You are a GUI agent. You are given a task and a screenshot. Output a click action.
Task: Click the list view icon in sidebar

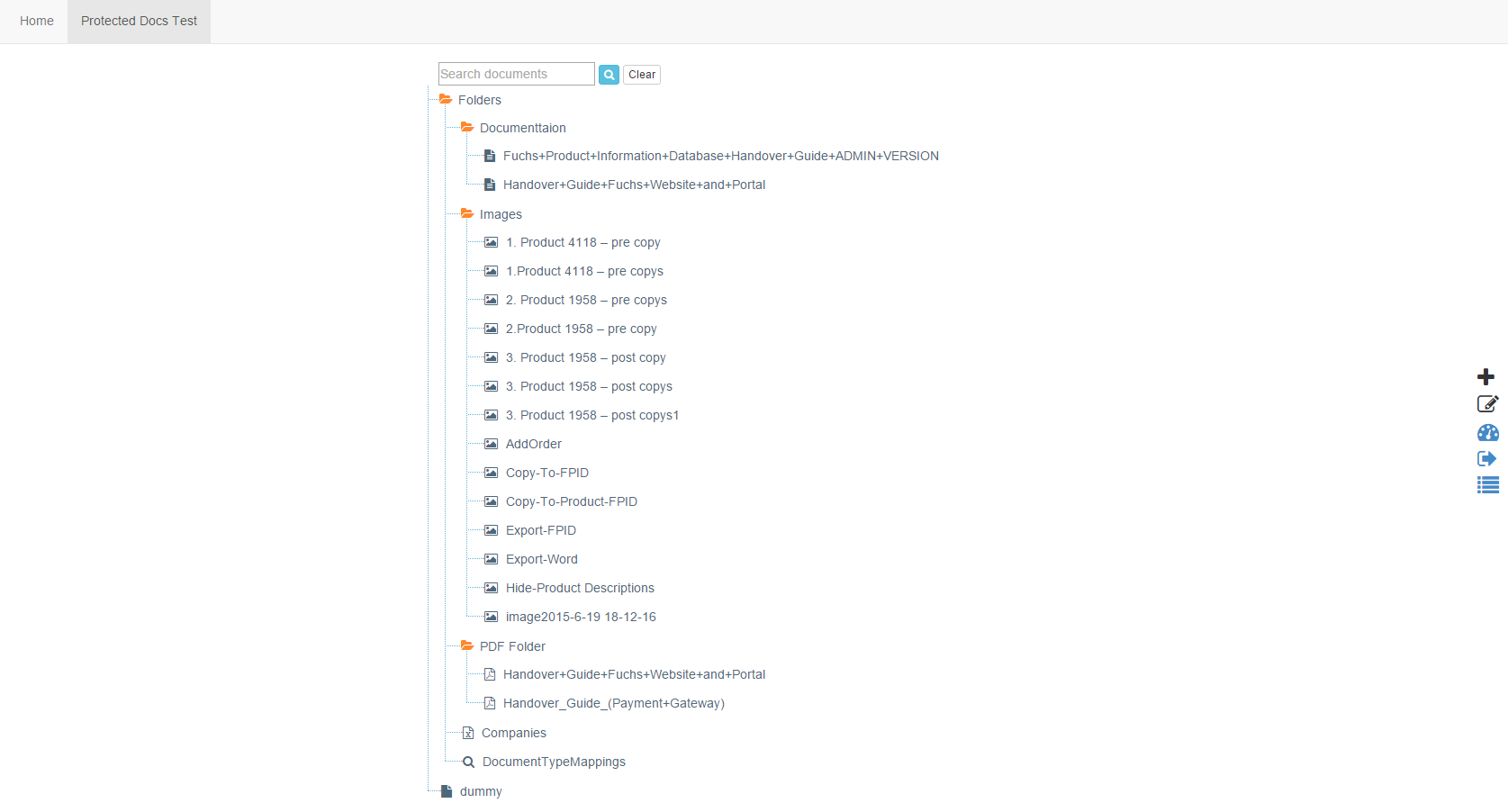tap(1487, 485)
